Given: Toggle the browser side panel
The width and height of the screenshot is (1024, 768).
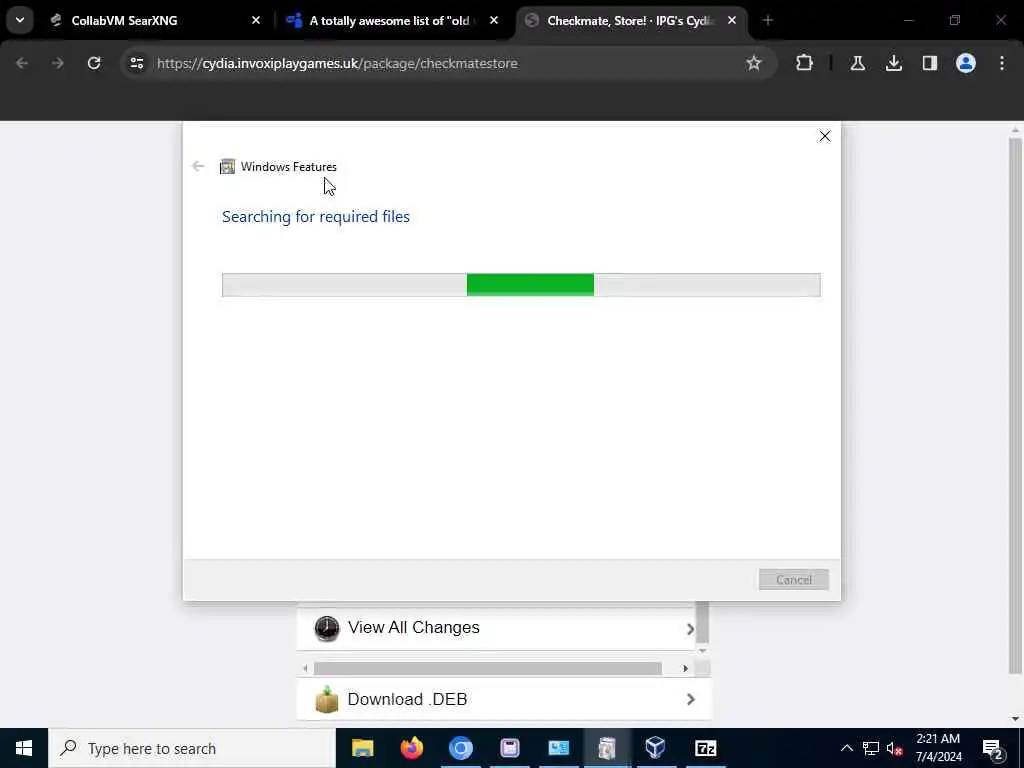Looking at the screenshot, I should point(929,63).
